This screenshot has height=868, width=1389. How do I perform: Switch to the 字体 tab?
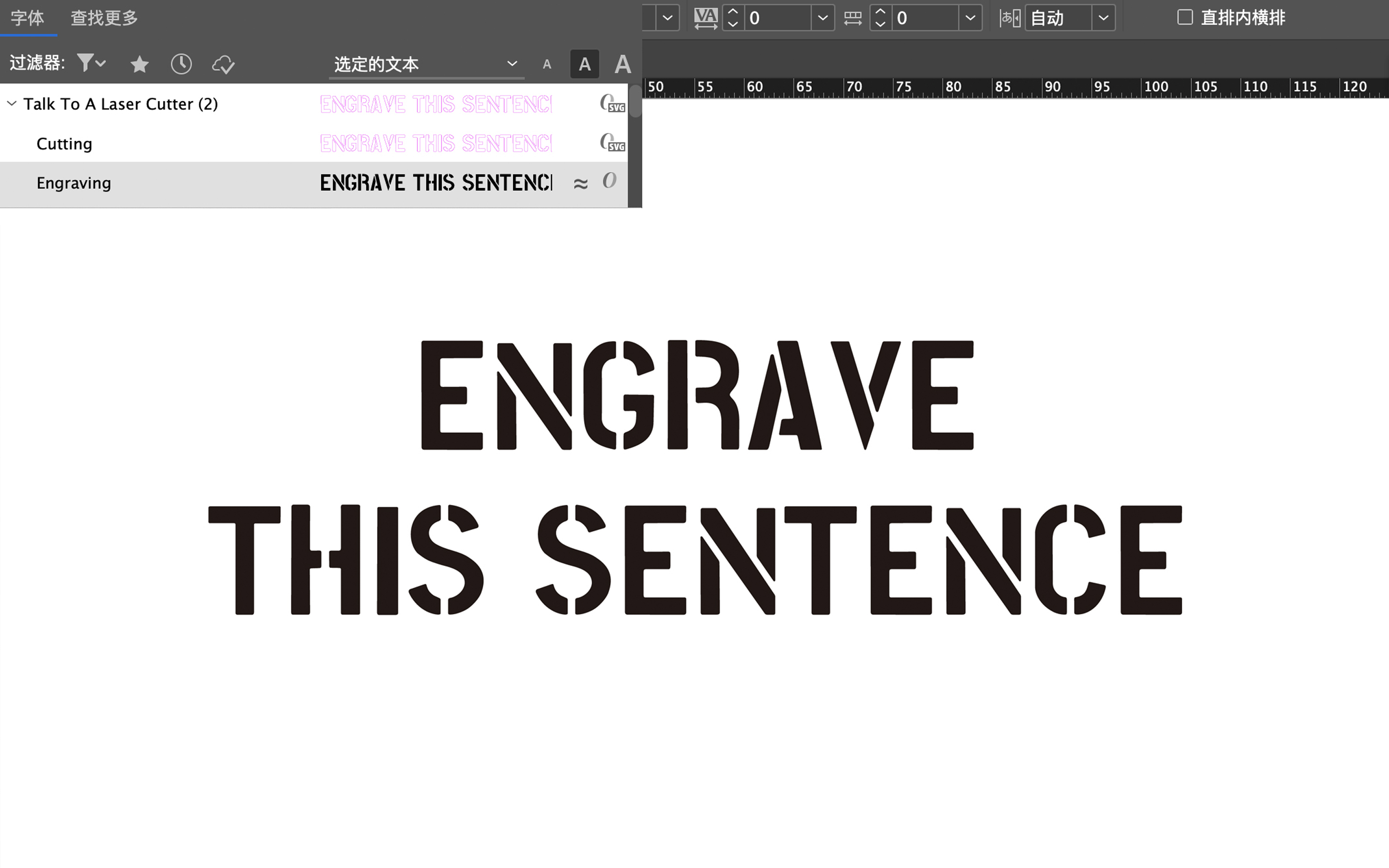click(27, 18)
